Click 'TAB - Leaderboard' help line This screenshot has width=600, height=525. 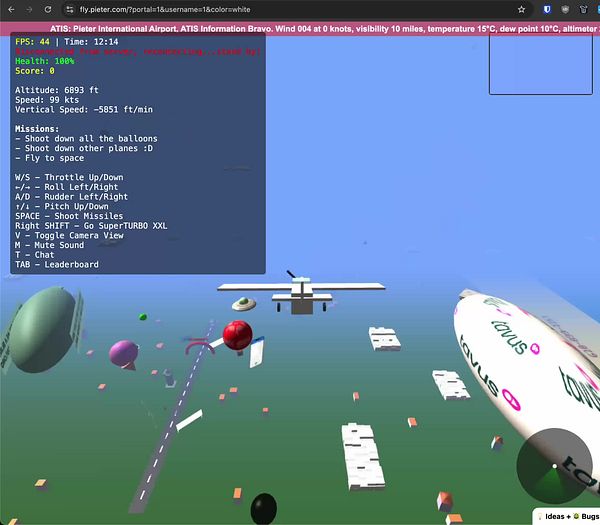tap(57, 264)
